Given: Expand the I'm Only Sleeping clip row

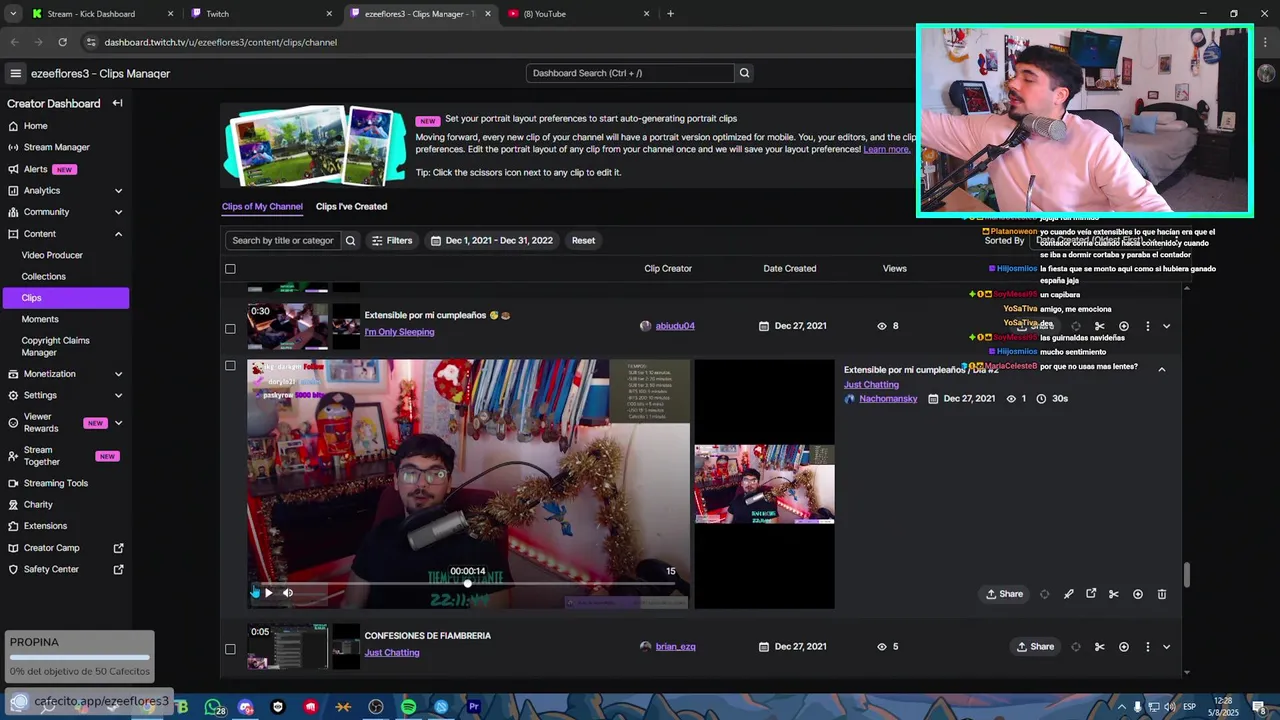Looking at the screenshot, I should [1166, 326].
